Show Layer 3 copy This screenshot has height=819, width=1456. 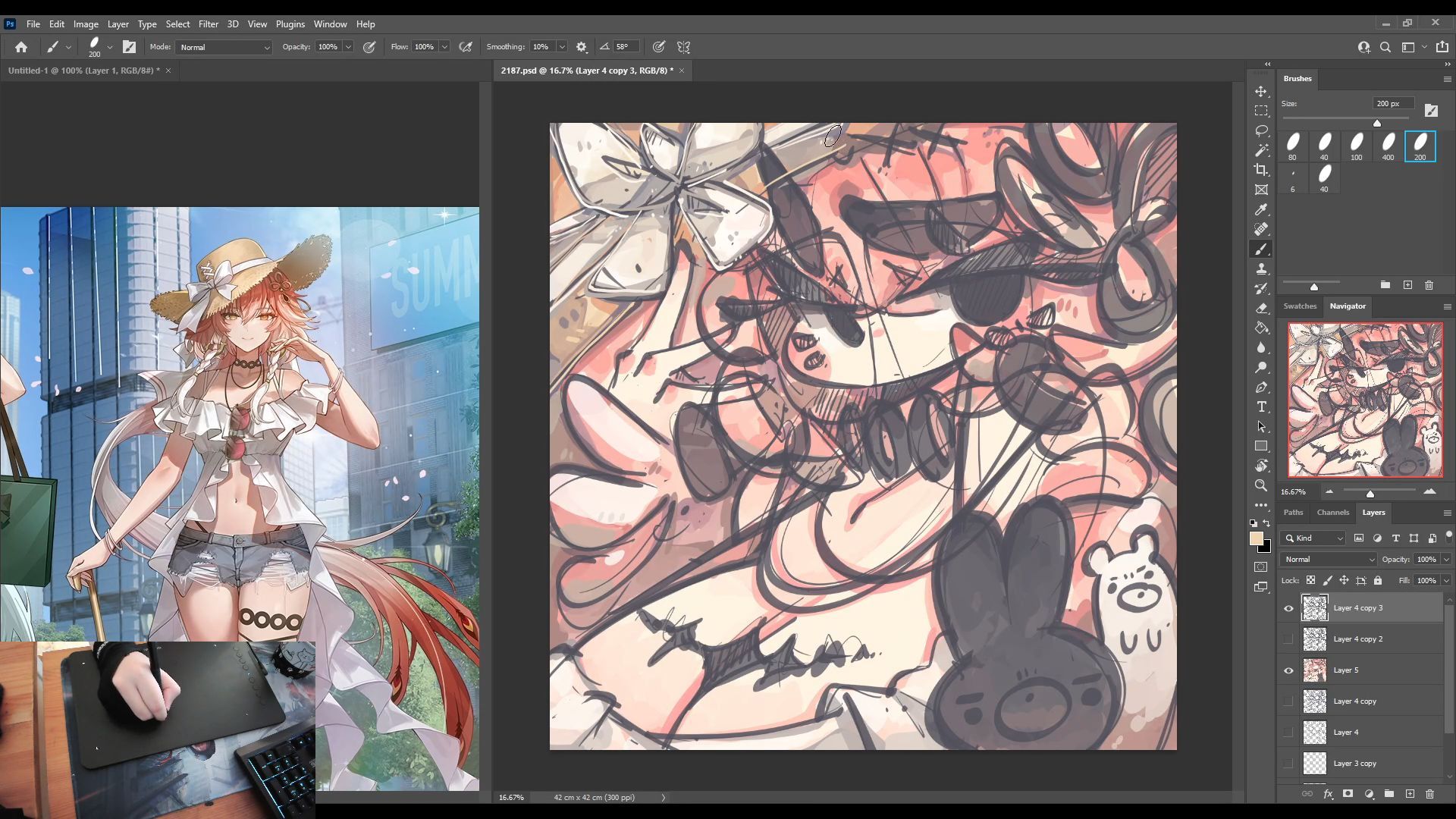[x=1288, y=764]
